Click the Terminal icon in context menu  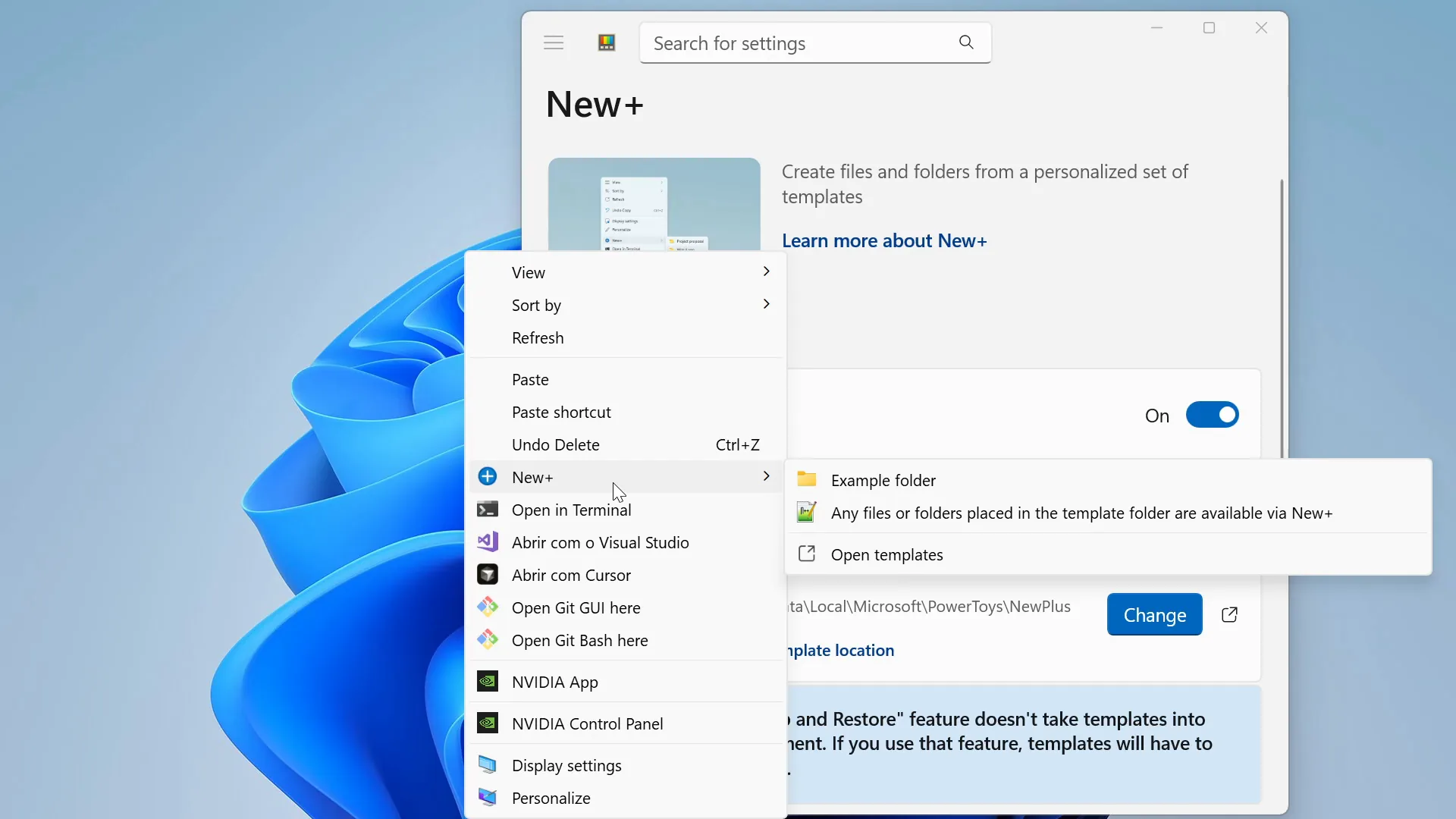click(x=488, y=510)
